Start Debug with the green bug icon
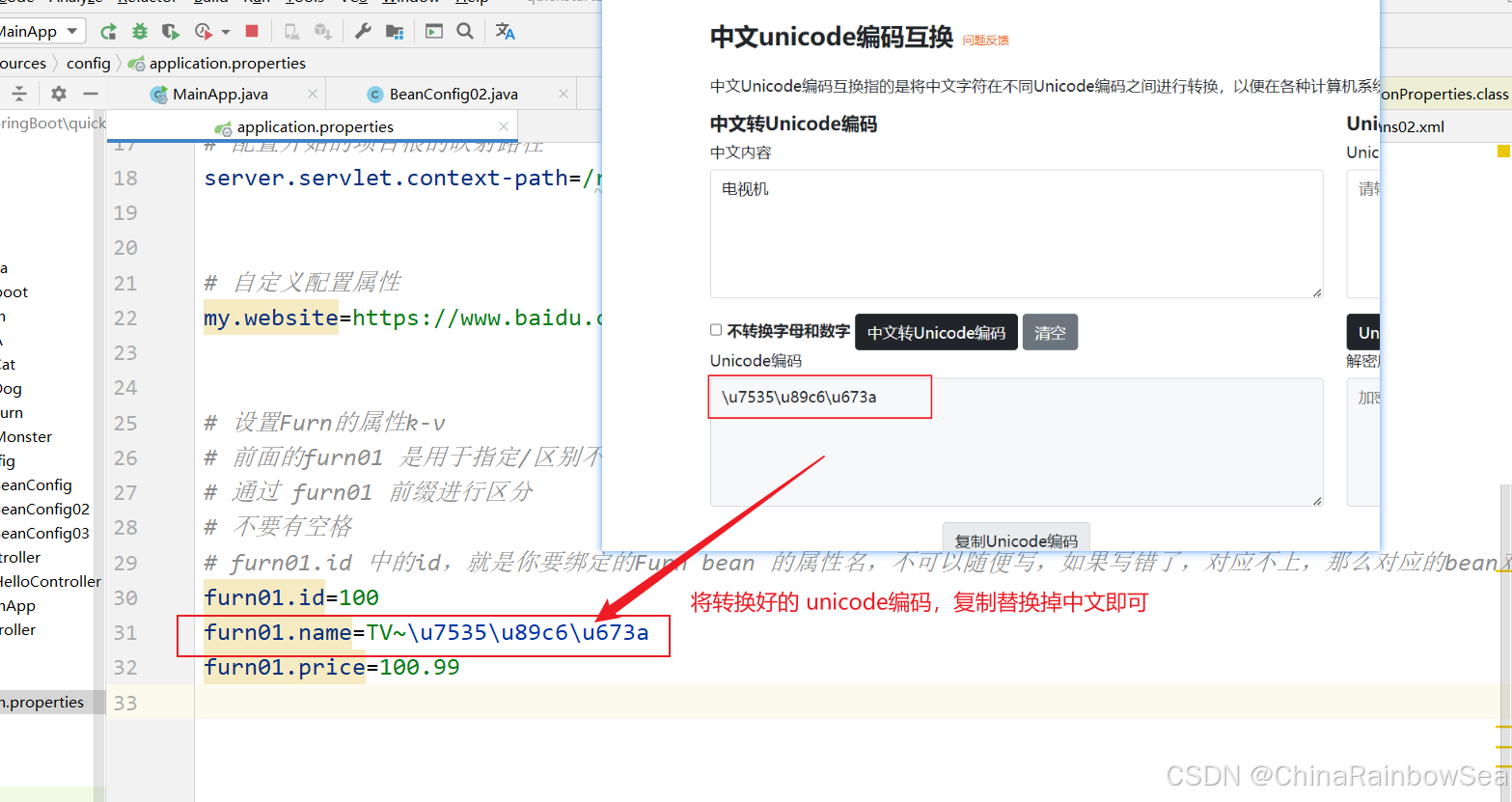Viewport: 1512px width, 802px height. (140, 32)
